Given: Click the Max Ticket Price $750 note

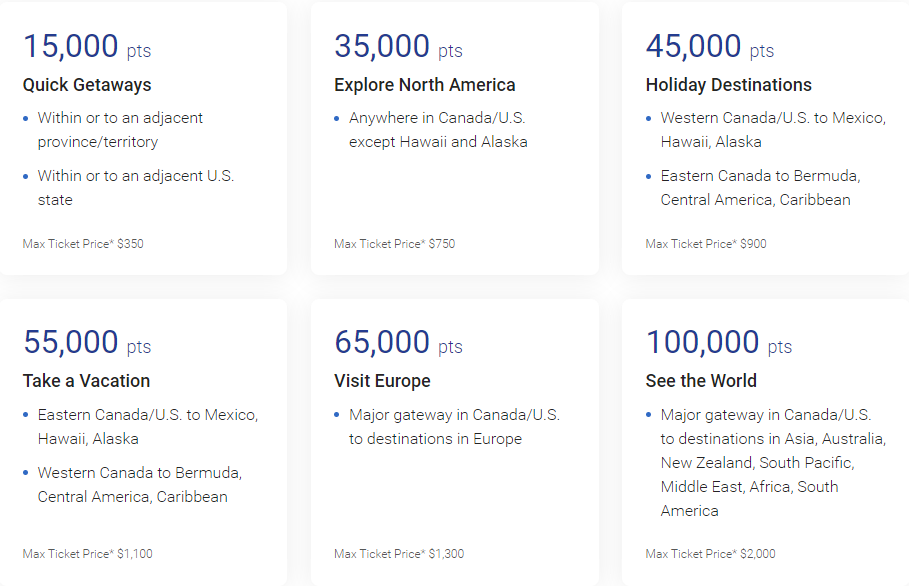Looking at the screenshot, I should [x=394, y=244].
